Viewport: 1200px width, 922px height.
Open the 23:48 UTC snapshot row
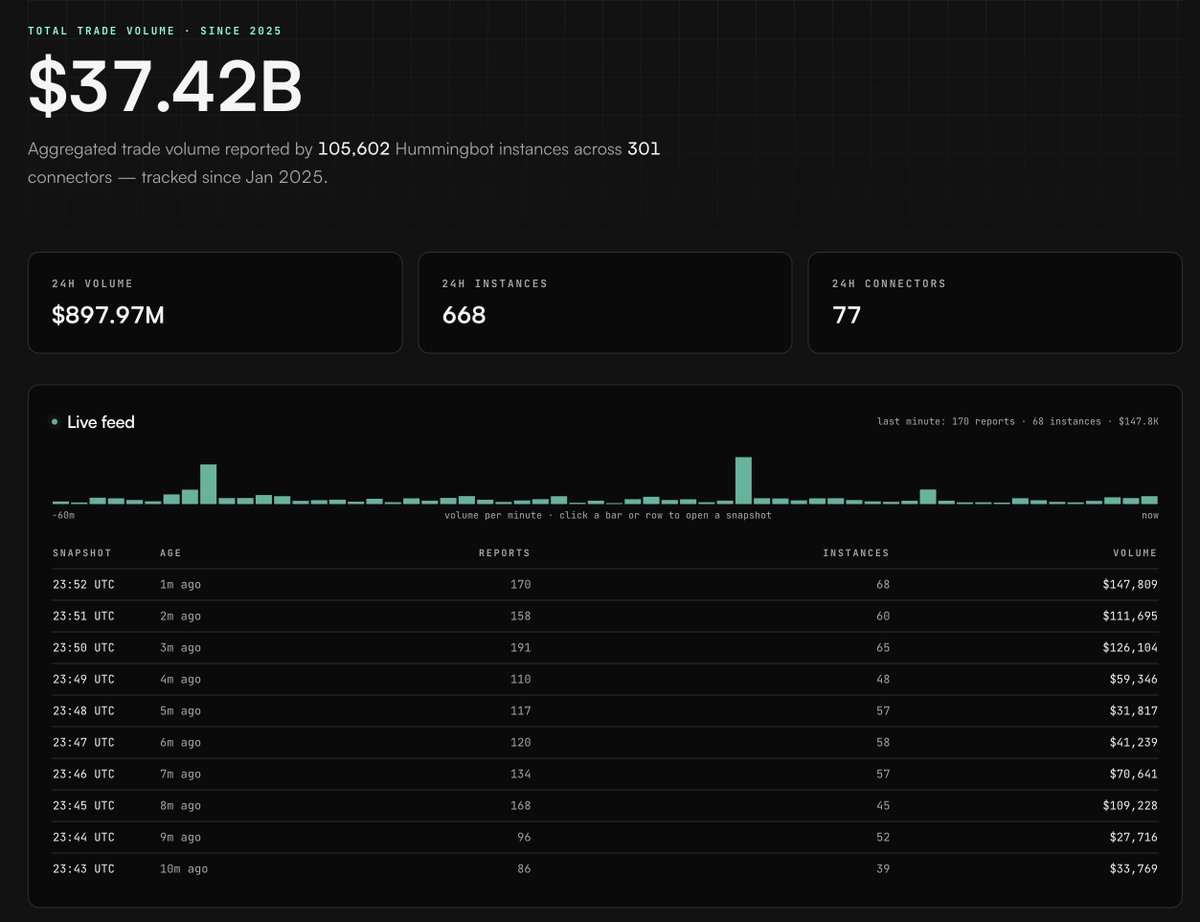(x=605, y=711)
